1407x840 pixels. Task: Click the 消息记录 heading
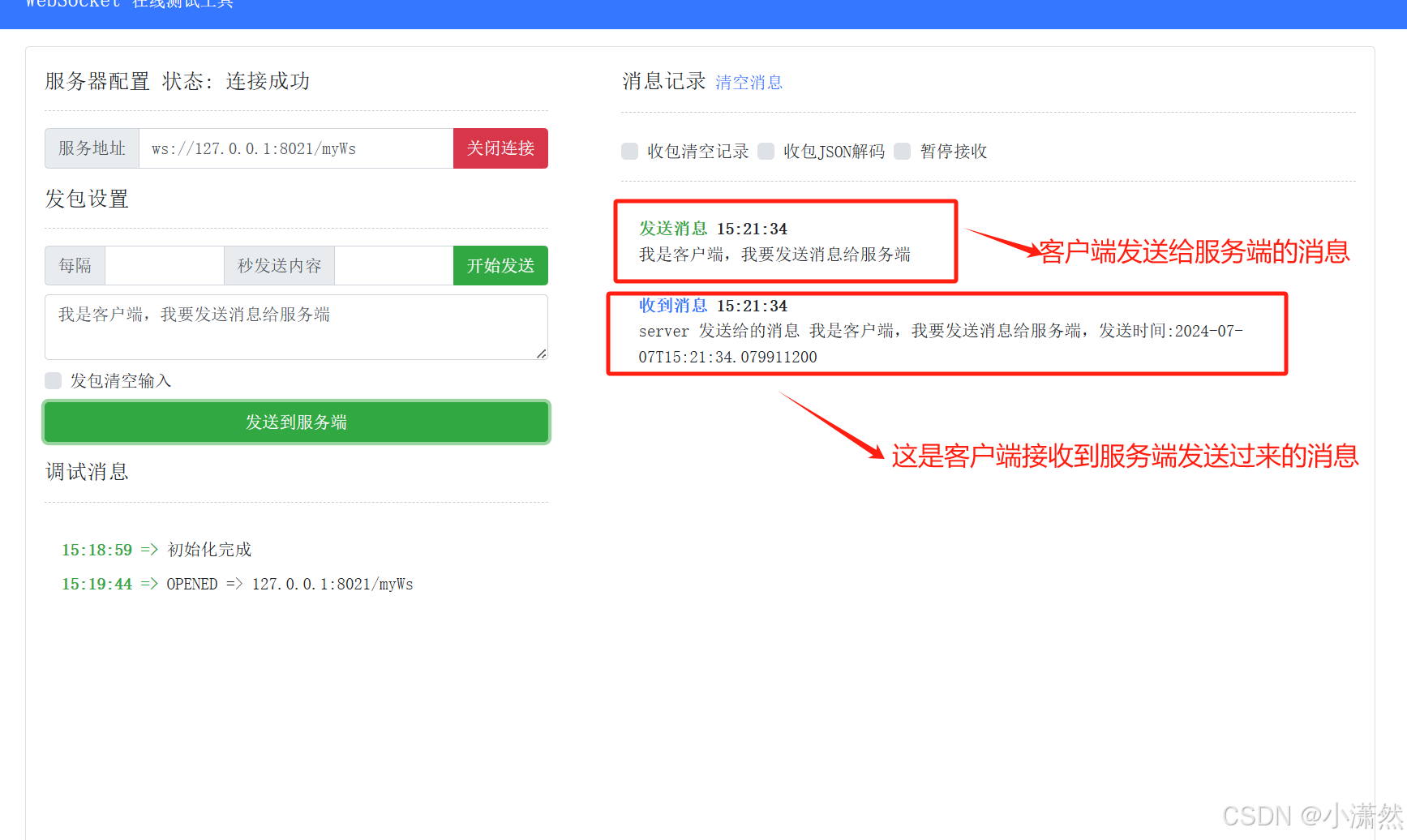(663, 81)
